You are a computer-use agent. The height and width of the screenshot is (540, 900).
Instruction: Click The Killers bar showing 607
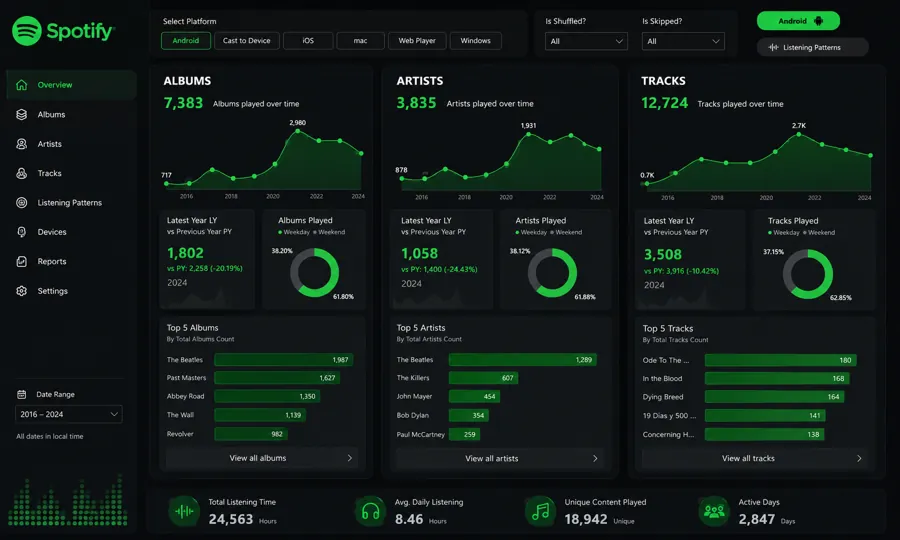483,378
